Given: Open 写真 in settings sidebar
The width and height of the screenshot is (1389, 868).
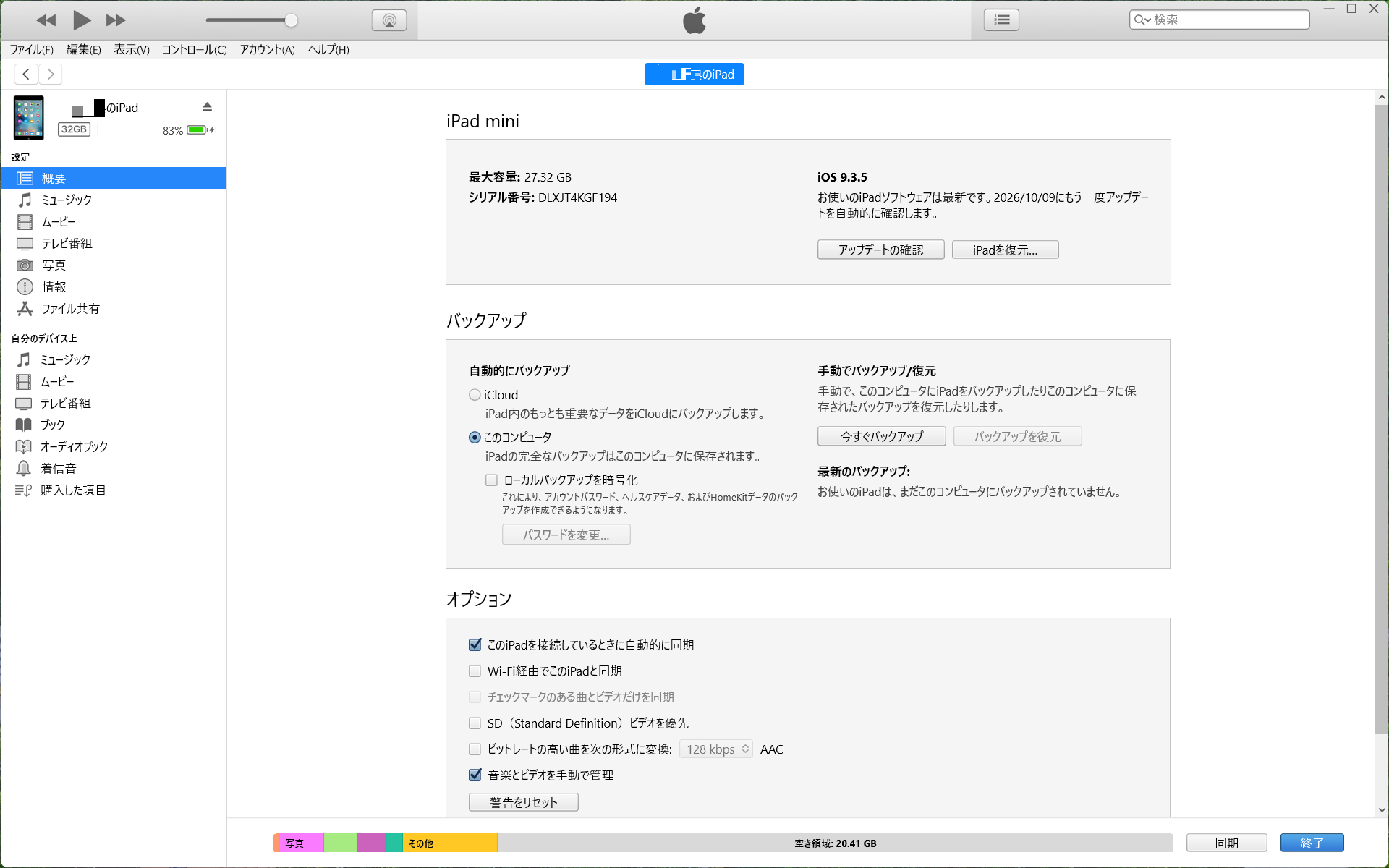Looking at the screenshot, I should point(114,265).
